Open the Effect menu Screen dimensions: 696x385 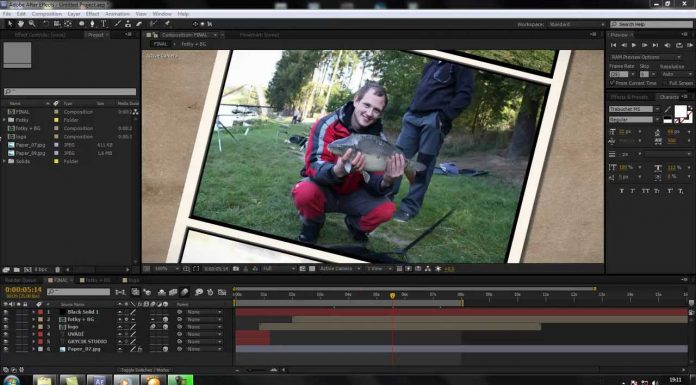(92, 14)
